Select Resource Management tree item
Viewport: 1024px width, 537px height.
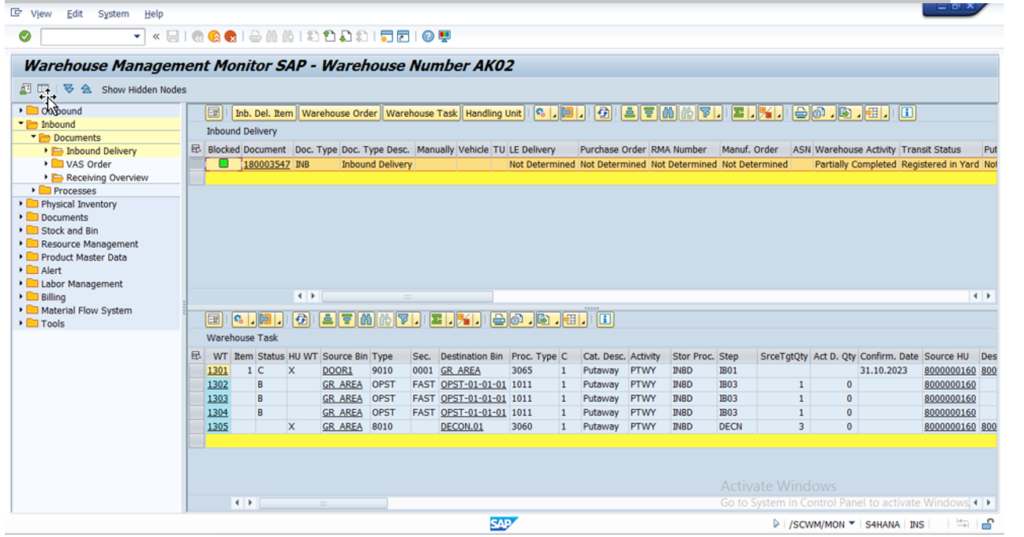[x=89, y=244]
